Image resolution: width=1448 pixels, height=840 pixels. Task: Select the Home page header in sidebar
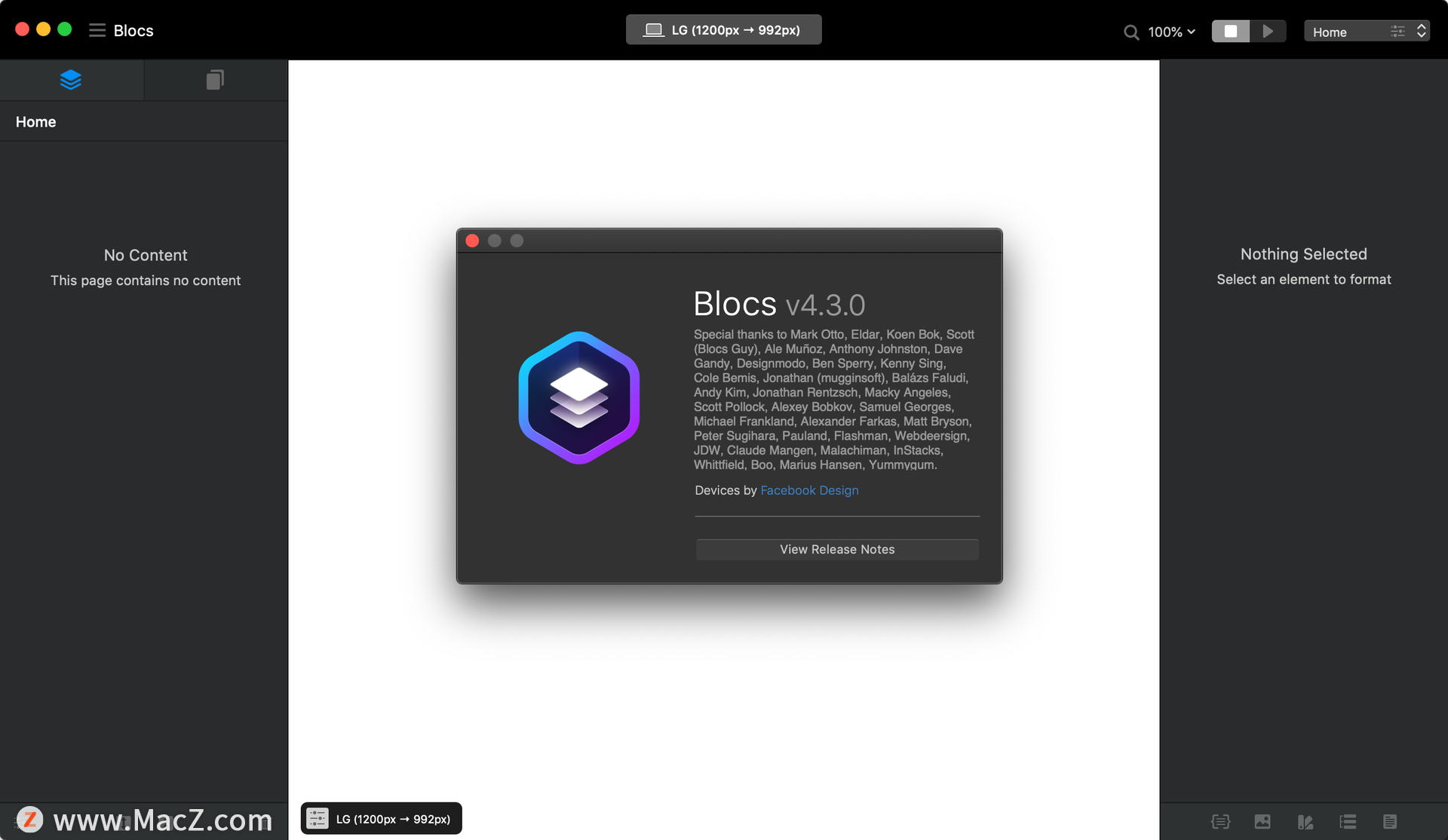(143, 121)
